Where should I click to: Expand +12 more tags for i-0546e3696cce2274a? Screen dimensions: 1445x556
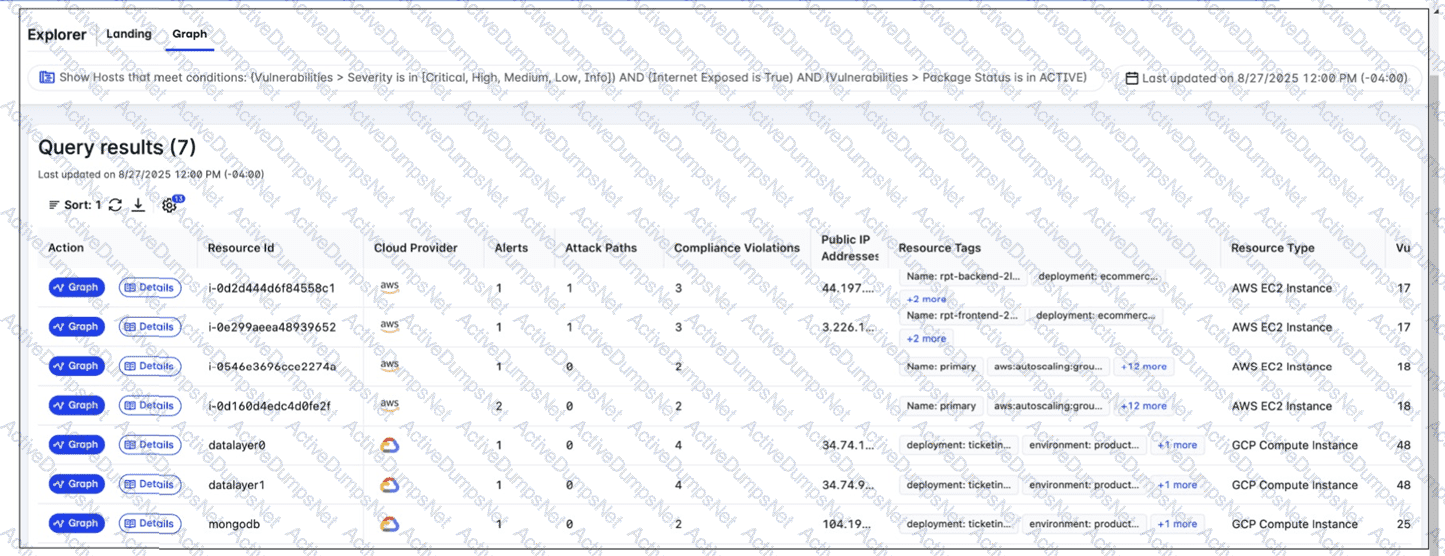[x=1143, y=367]
